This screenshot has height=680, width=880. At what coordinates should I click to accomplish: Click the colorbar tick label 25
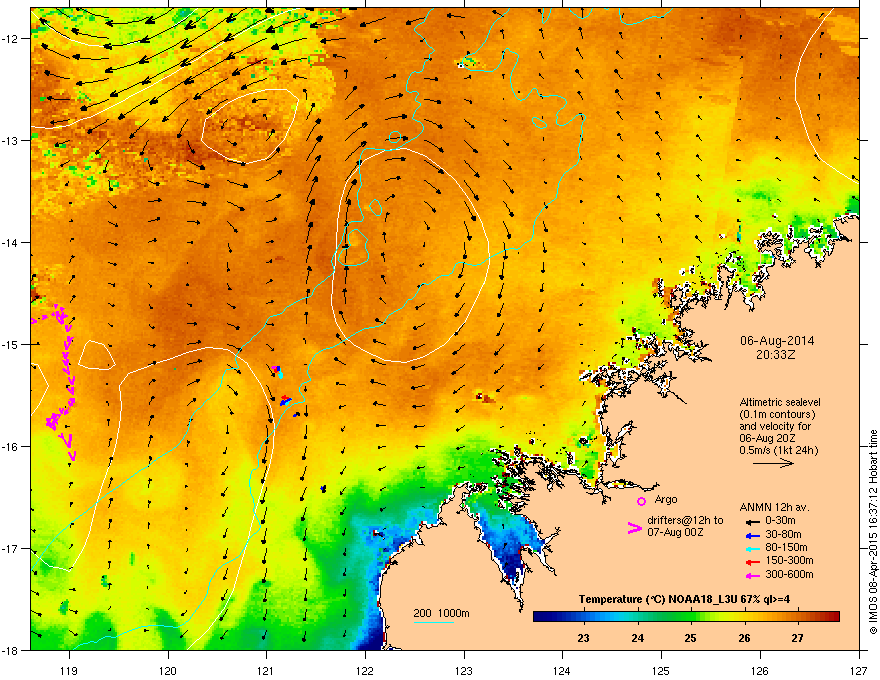click(691, 638)
